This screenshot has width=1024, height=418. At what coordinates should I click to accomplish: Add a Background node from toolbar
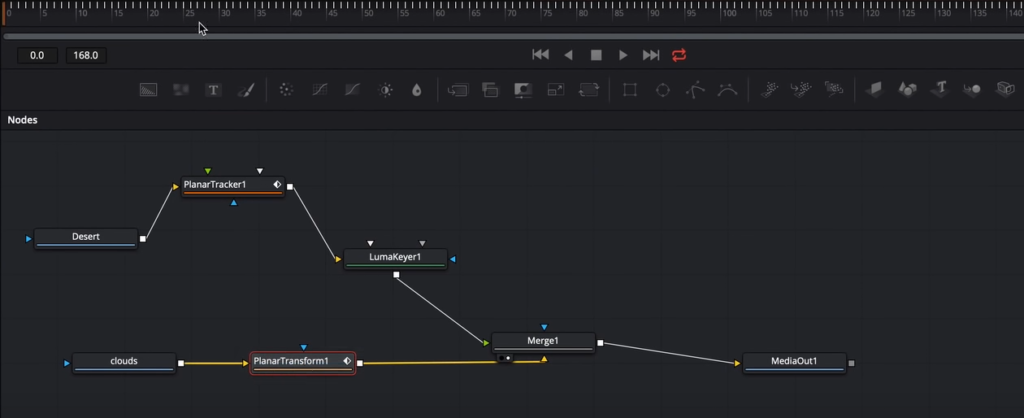[148, 90]
